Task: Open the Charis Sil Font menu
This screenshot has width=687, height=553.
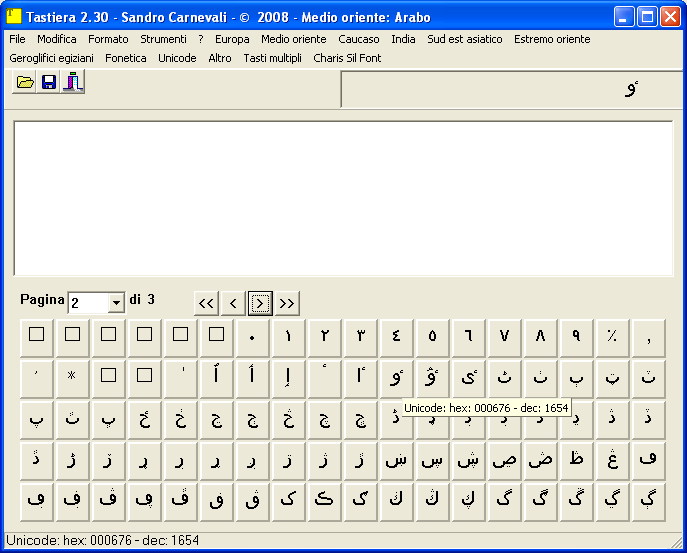Action: click(347, 58)
